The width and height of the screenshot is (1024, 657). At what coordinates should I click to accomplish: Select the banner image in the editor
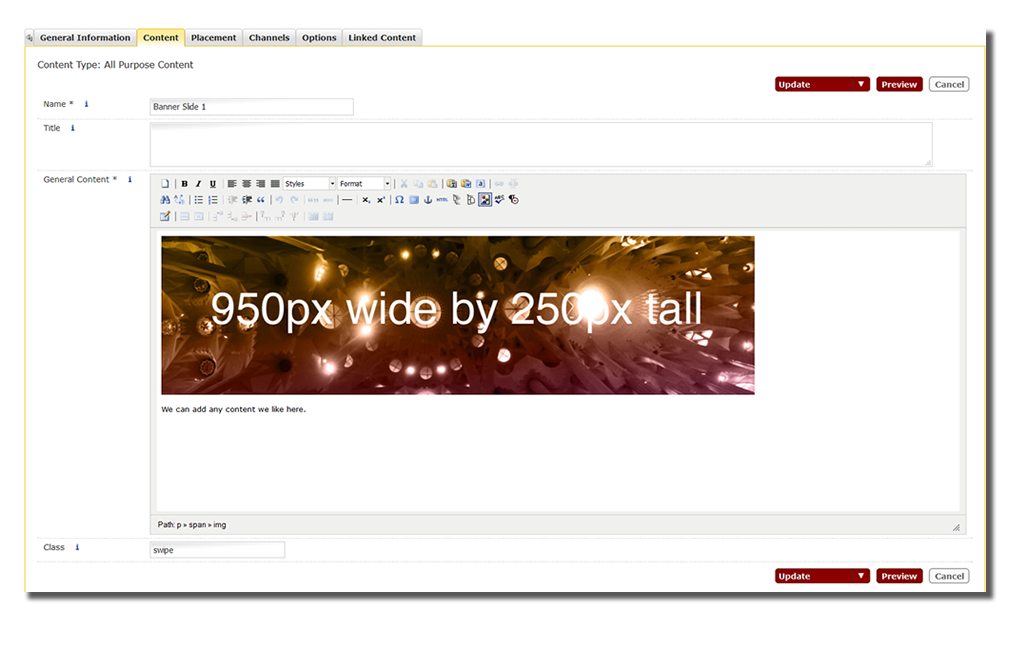[457, 315]
